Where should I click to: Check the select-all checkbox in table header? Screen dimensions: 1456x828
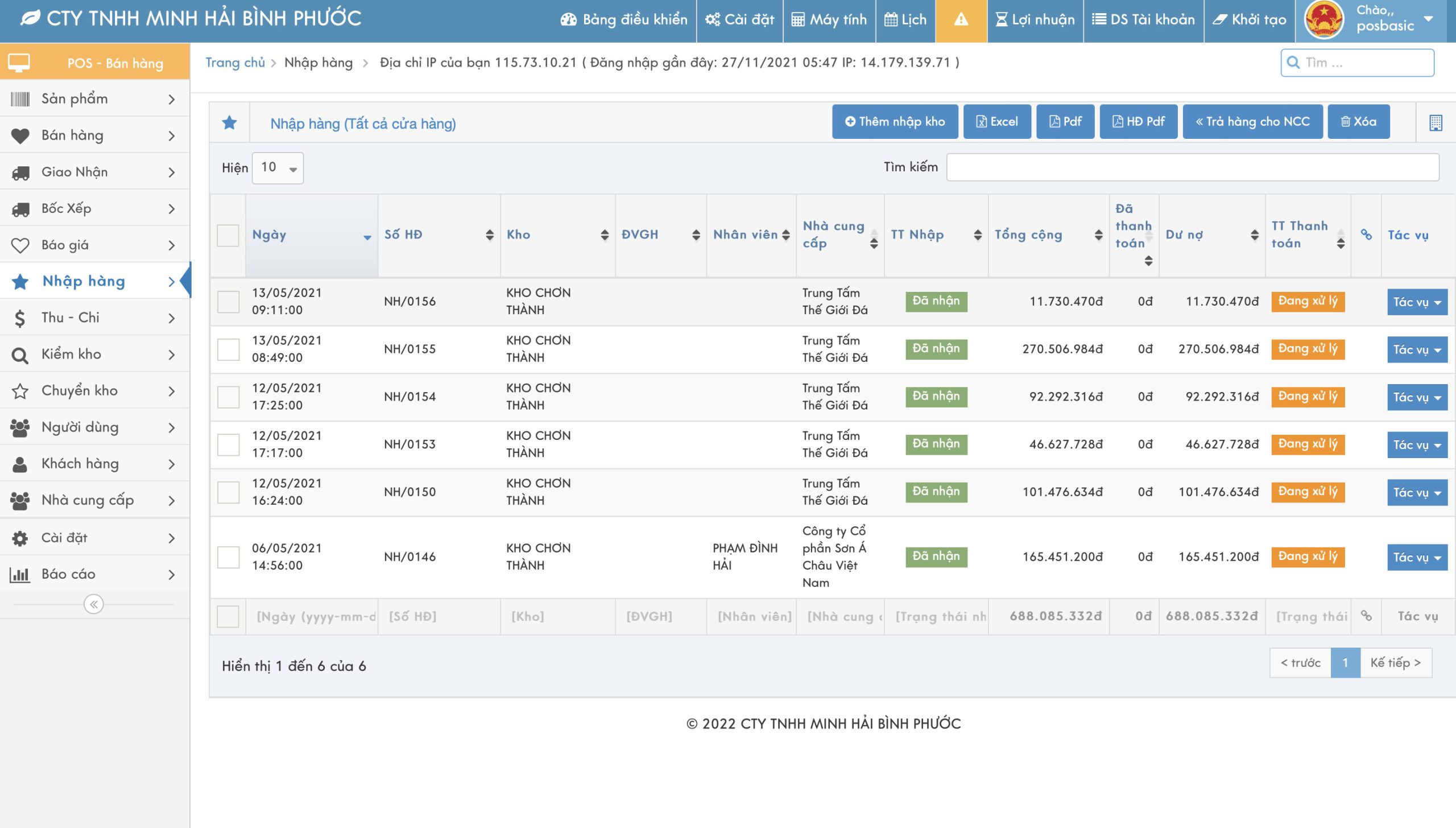click(x=228, y=235)
